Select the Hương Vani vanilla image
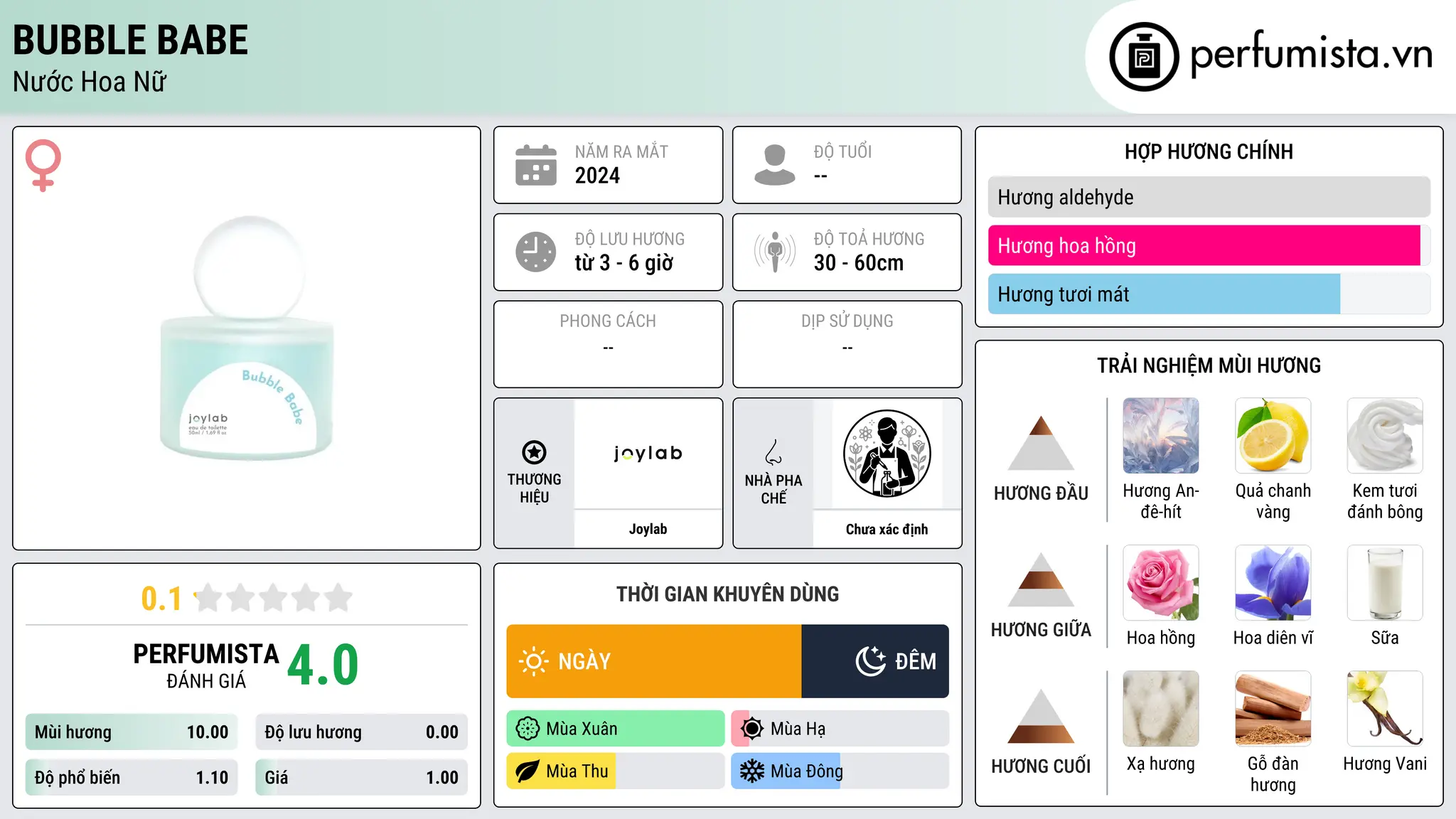 point(1385,709)
